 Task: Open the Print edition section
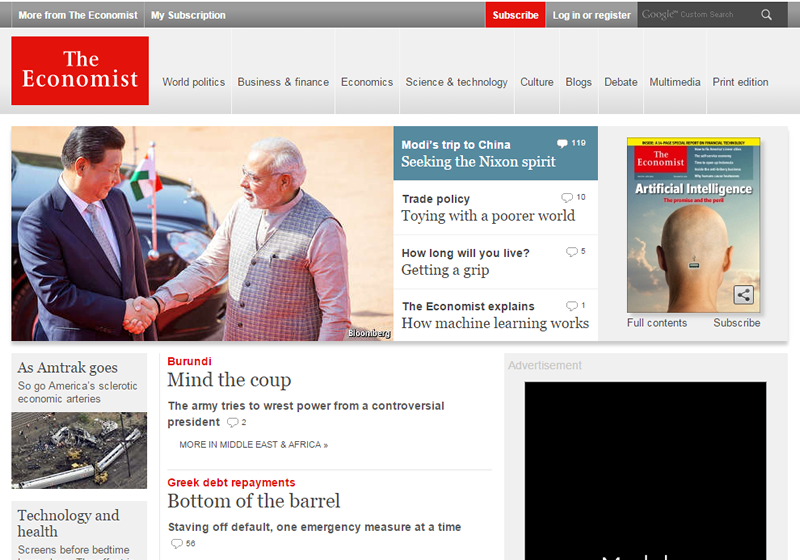[740, 82]
